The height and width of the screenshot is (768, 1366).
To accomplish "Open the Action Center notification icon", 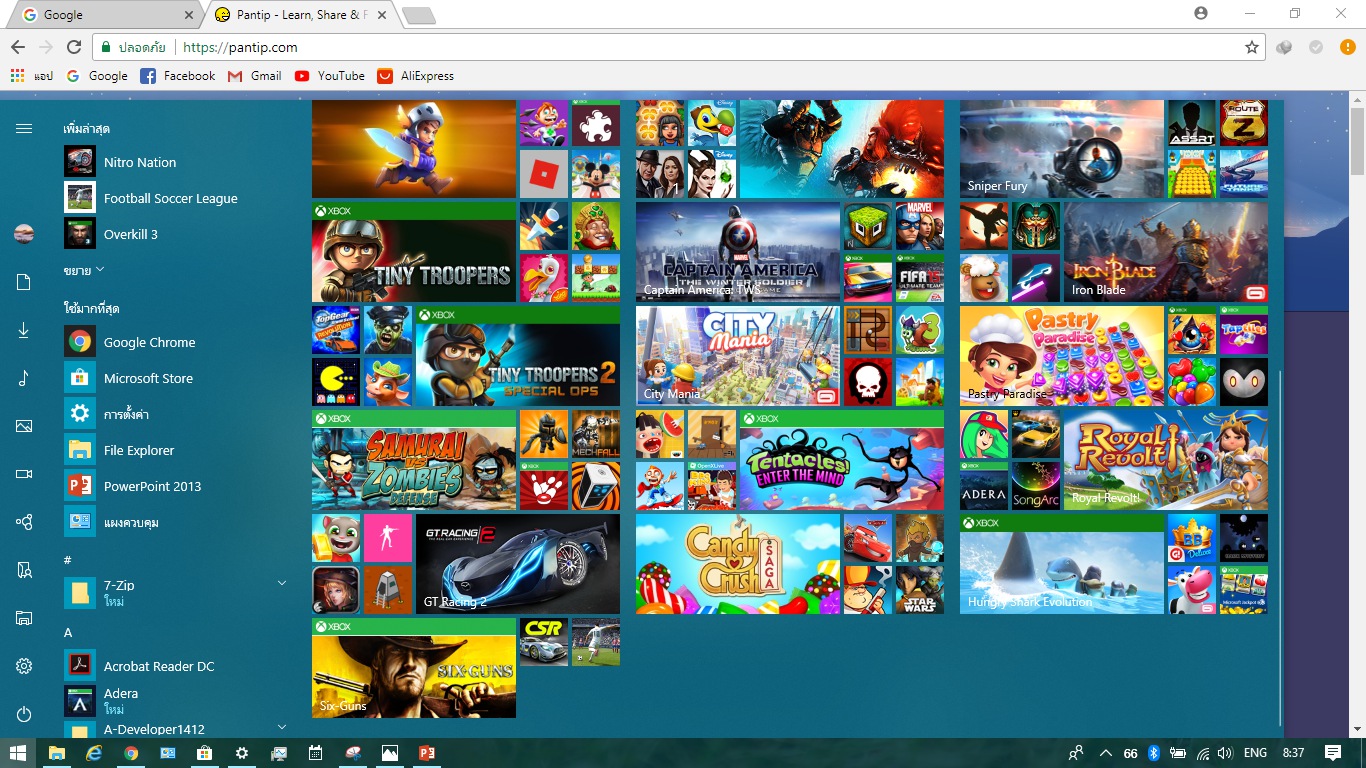I will tap(1333, 753).
